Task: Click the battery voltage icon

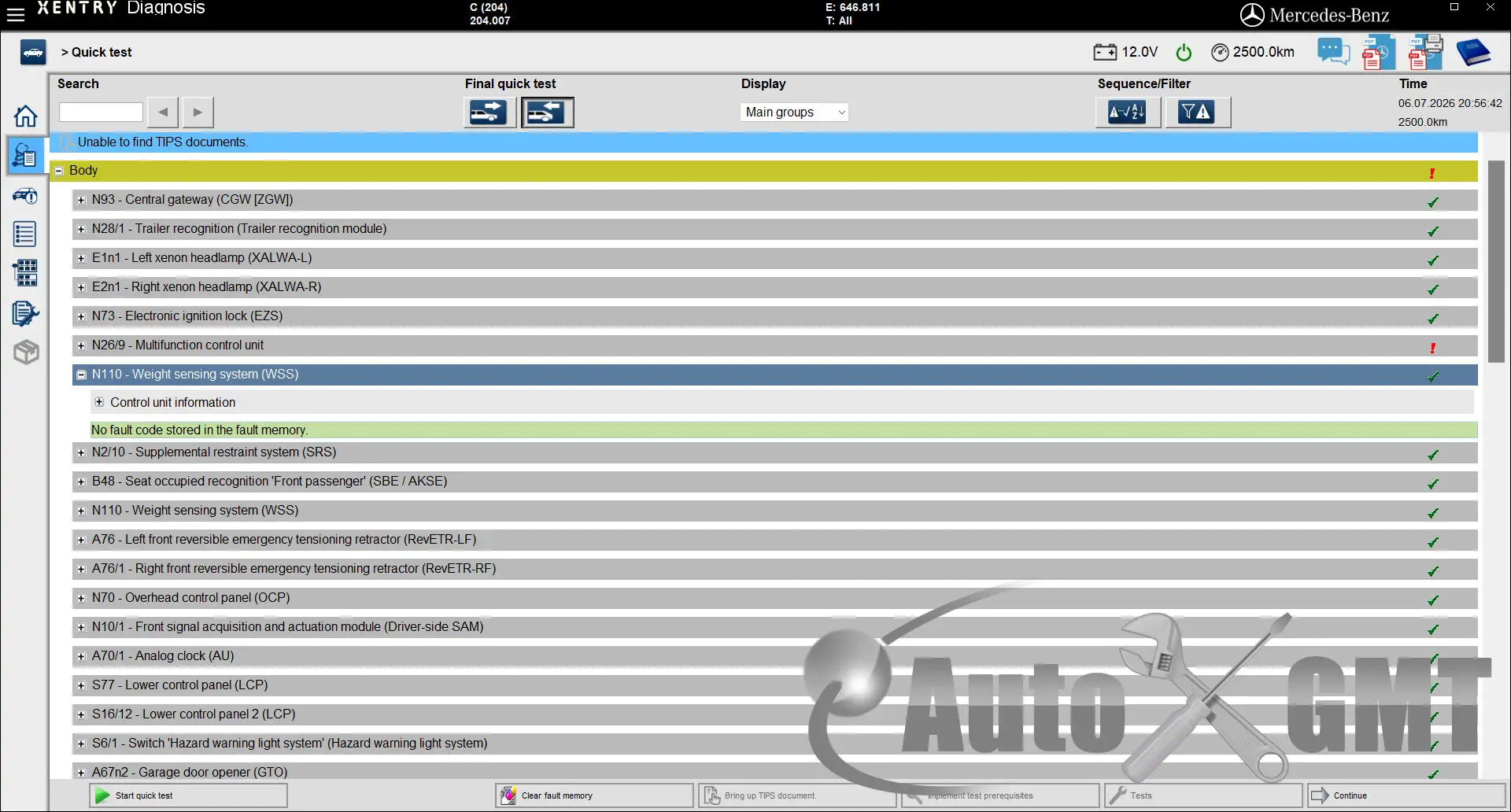Action: coord(1104,52)
